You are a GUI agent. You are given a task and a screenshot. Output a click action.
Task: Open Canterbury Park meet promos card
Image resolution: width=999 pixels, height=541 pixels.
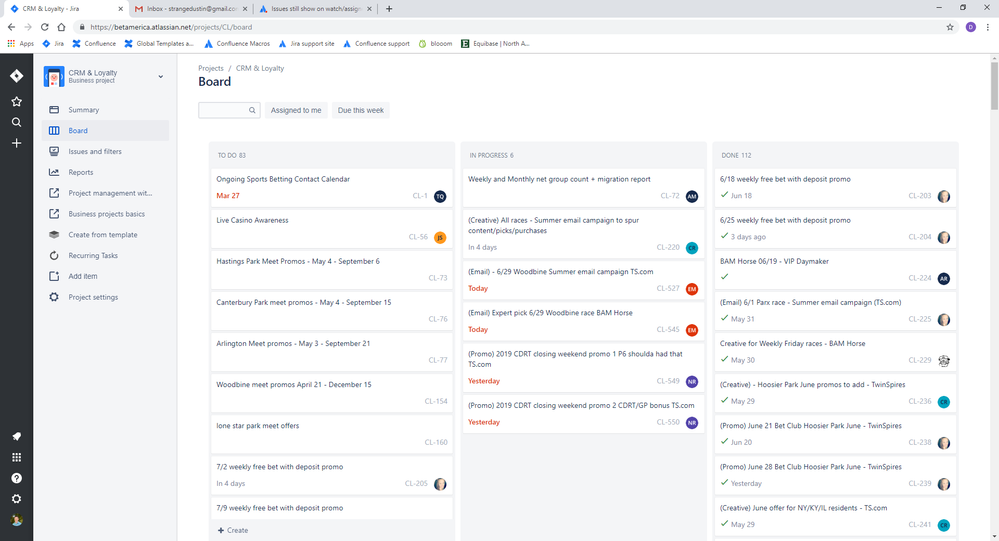(331, 311)
